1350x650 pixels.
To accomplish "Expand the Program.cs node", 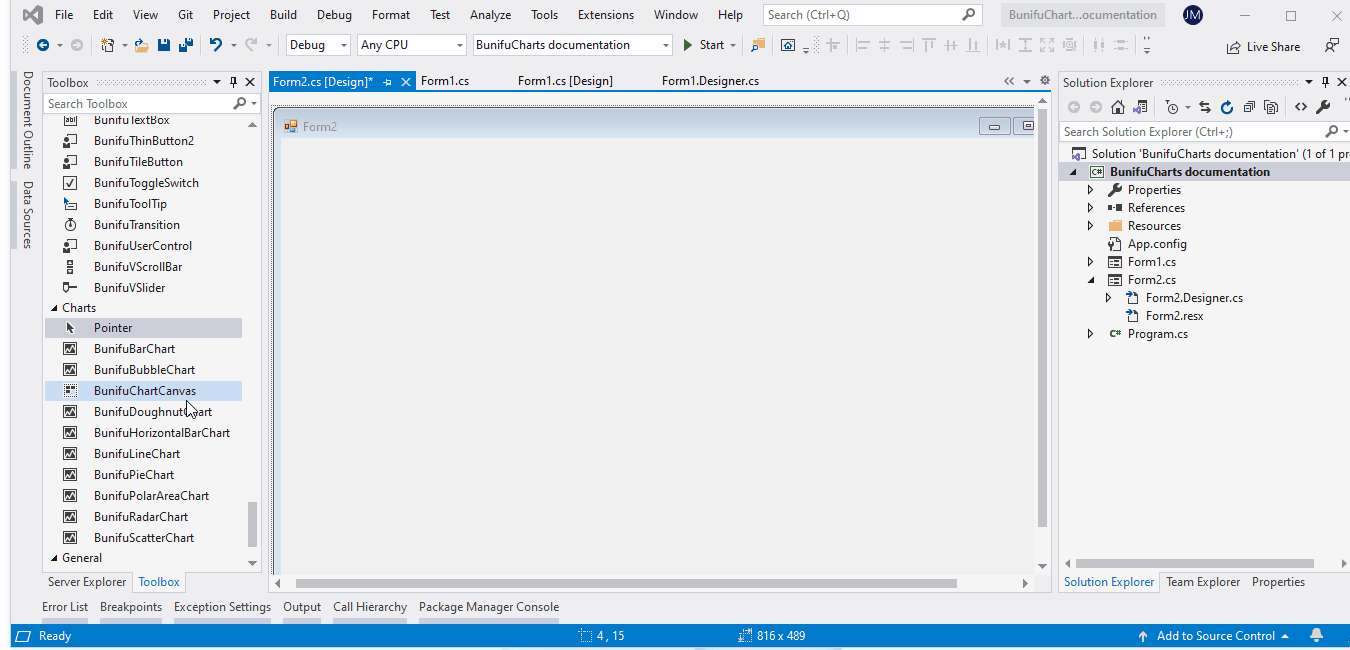I will pyautogui.click(x=1091, y=334).
